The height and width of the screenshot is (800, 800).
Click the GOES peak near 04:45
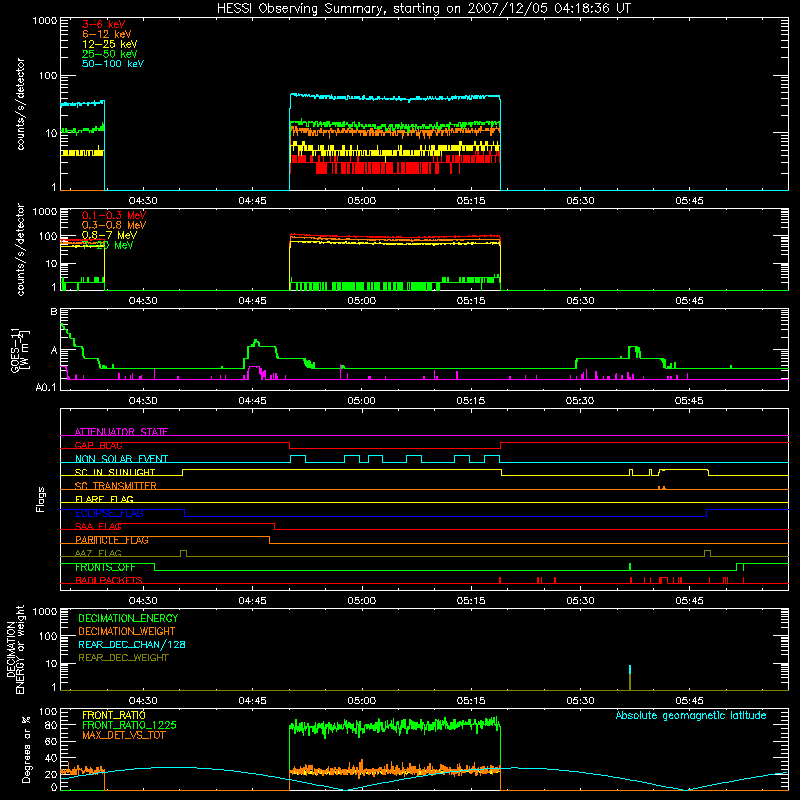coord(256,342)
